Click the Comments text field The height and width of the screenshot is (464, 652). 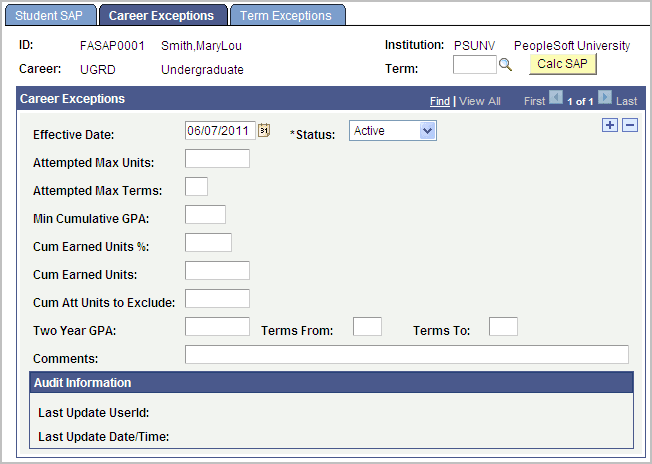tap(407, 354)
